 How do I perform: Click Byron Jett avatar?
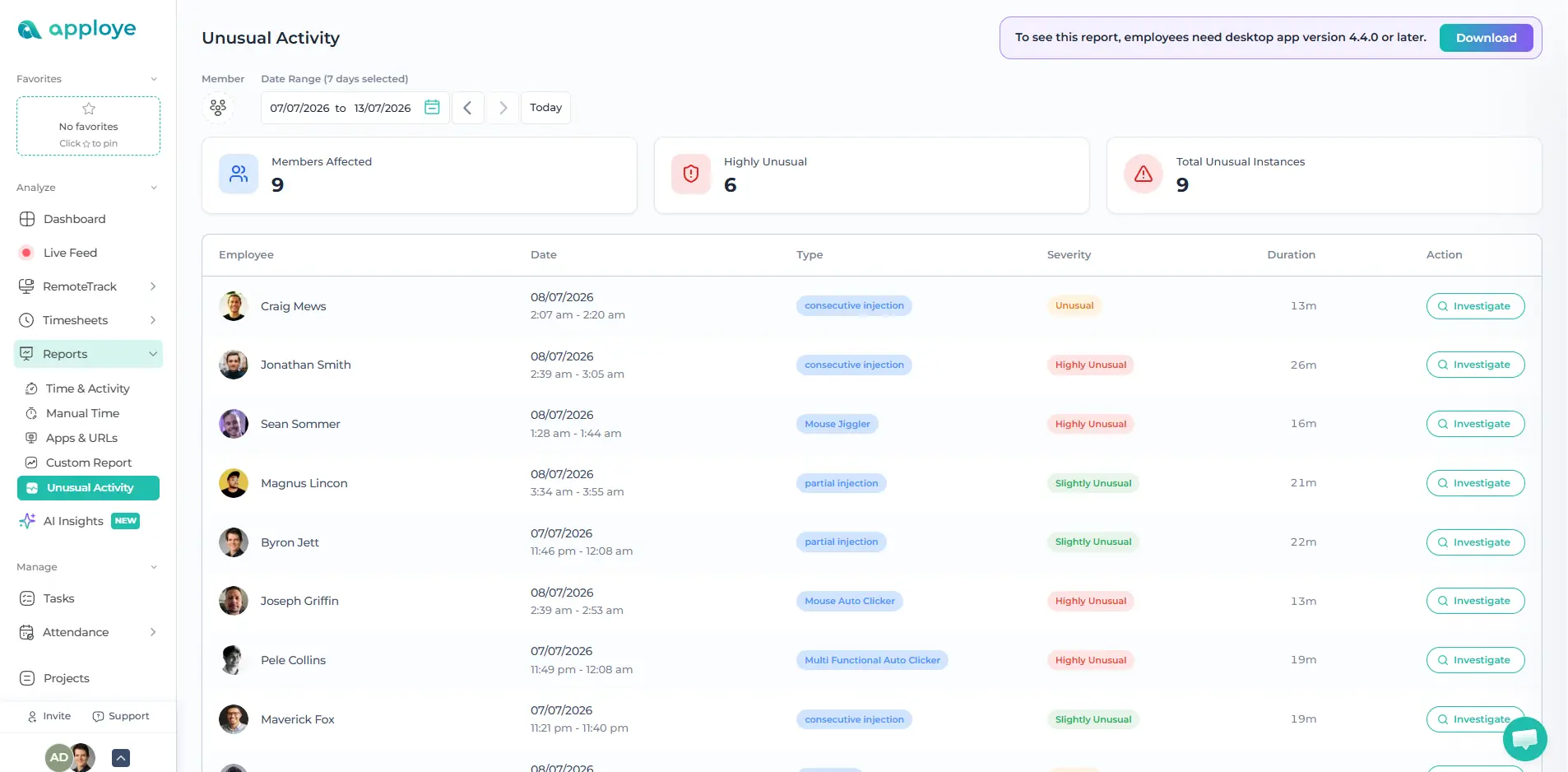tap(234, 542)
